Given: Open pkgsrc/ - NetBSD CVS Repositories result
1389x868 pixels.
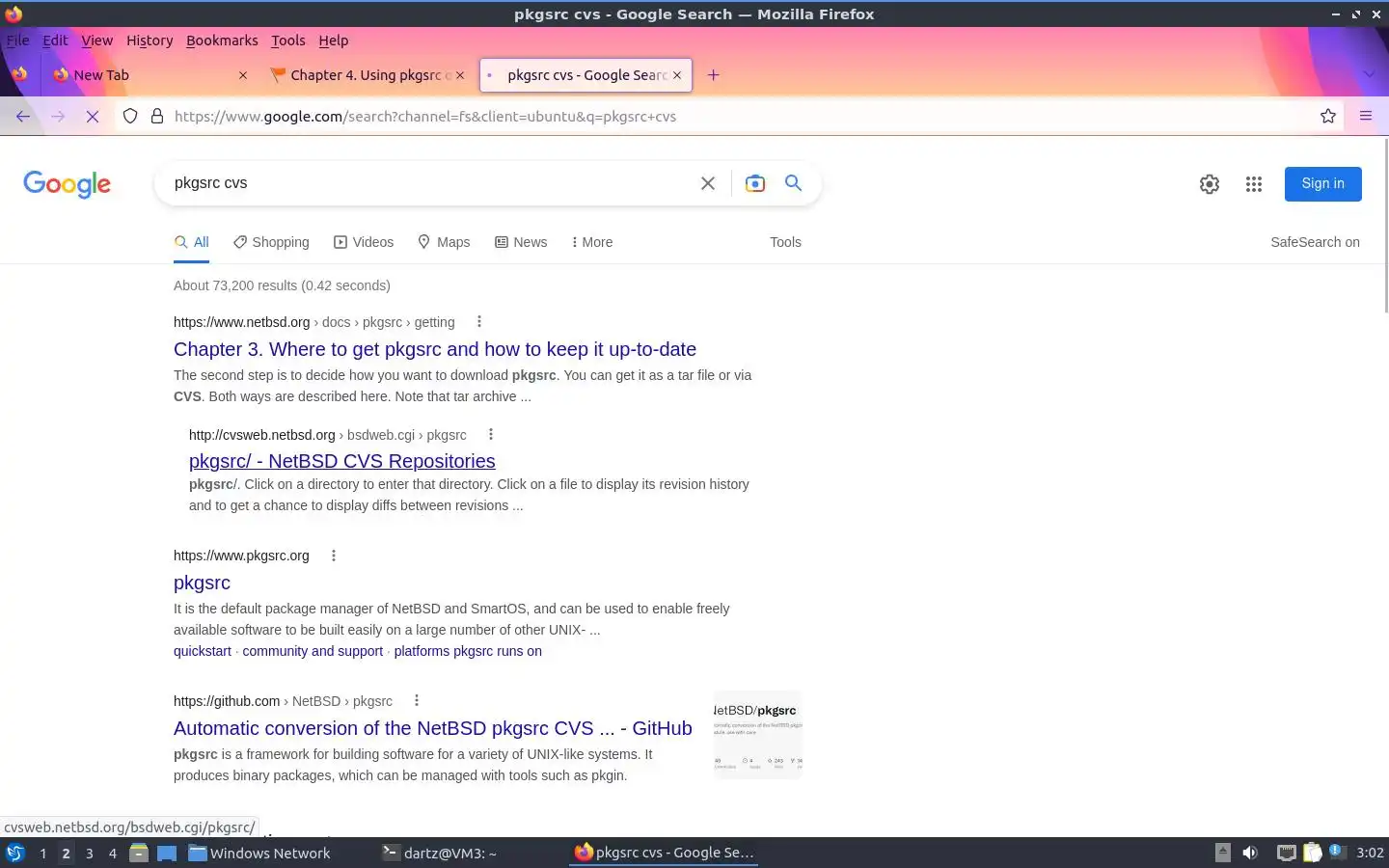Looking at the screenshot, I should tap(342, 461).
